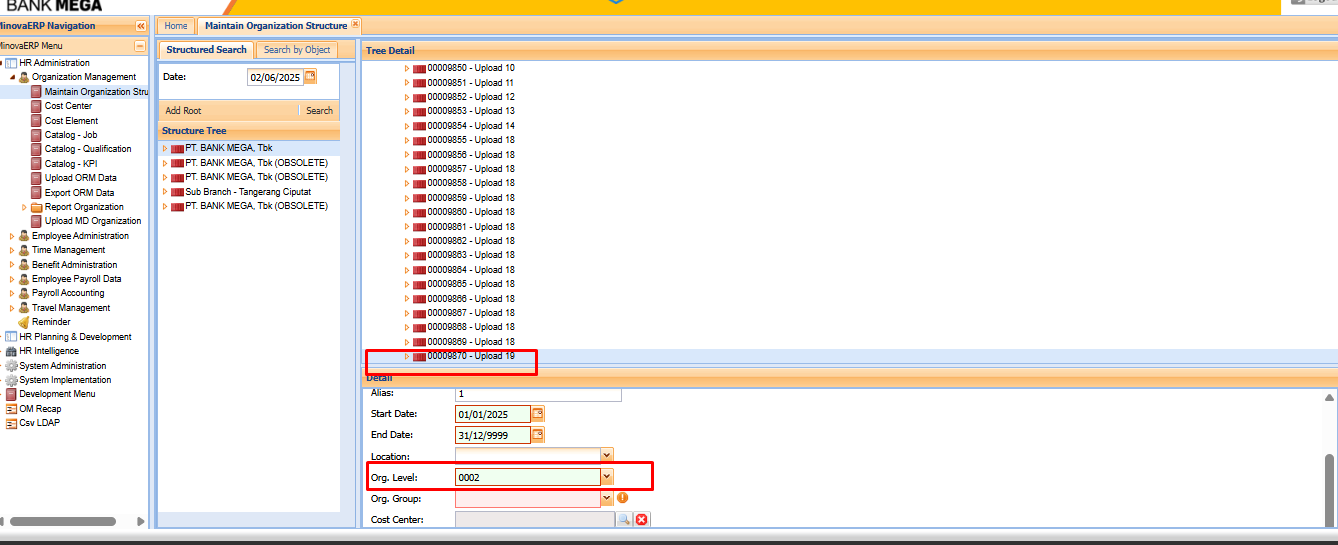Click the Sub Branch - Tangerang Ciputat node icon
The width and height of the screenshot is (1338, 545).
(x=177, y=191)
